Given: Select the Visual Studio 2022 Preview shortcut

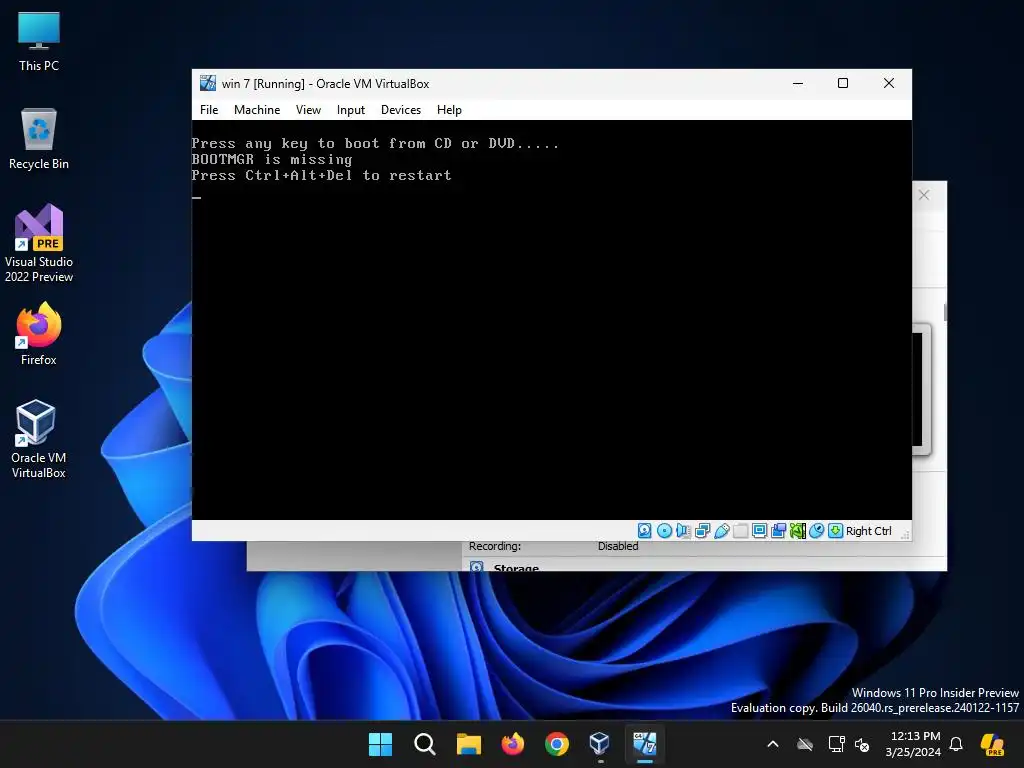Looking at the screenshot, I should pos(39,244).
